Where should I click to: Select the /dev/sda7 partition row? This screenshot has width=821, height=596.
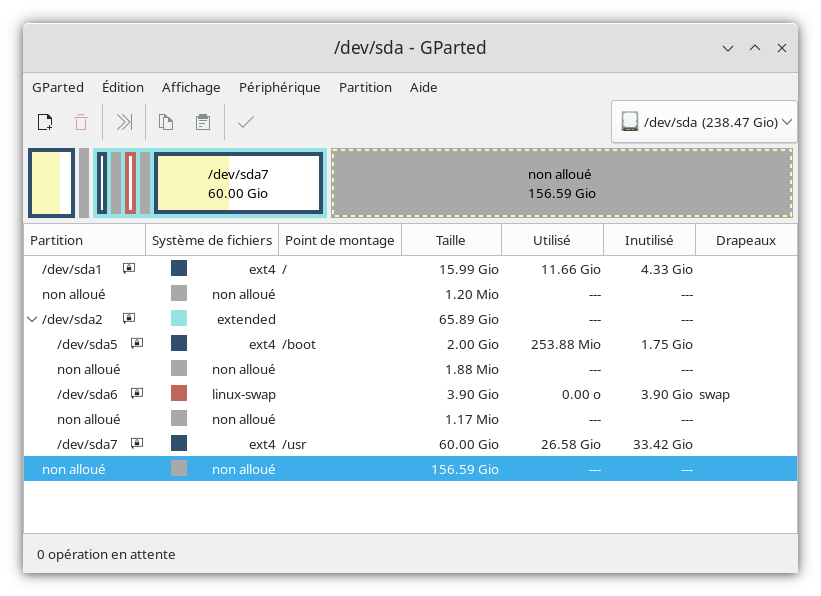click(410, 444)
